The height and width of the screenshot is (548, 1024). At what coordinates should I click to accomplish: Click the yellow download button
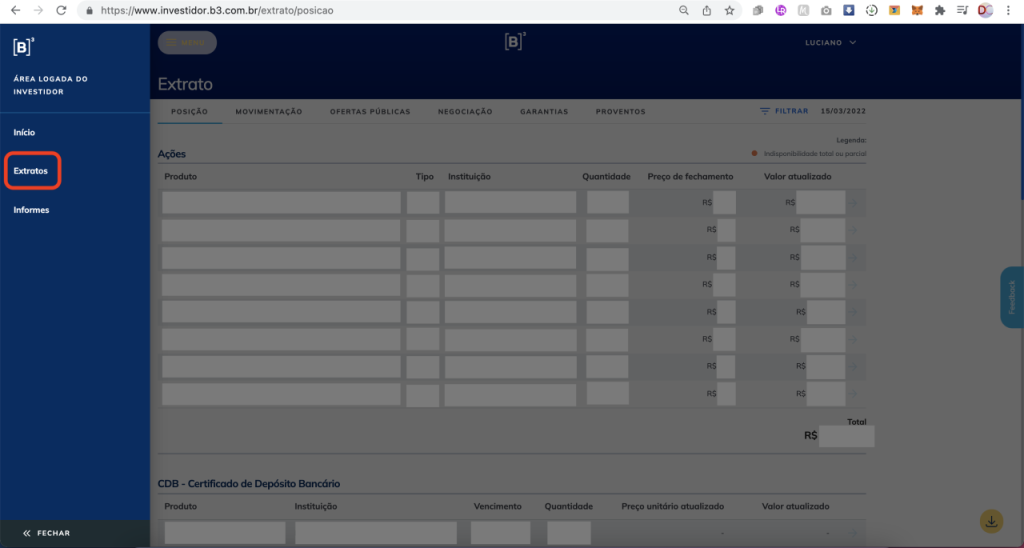pyautogui.click(x=991, y=521)
